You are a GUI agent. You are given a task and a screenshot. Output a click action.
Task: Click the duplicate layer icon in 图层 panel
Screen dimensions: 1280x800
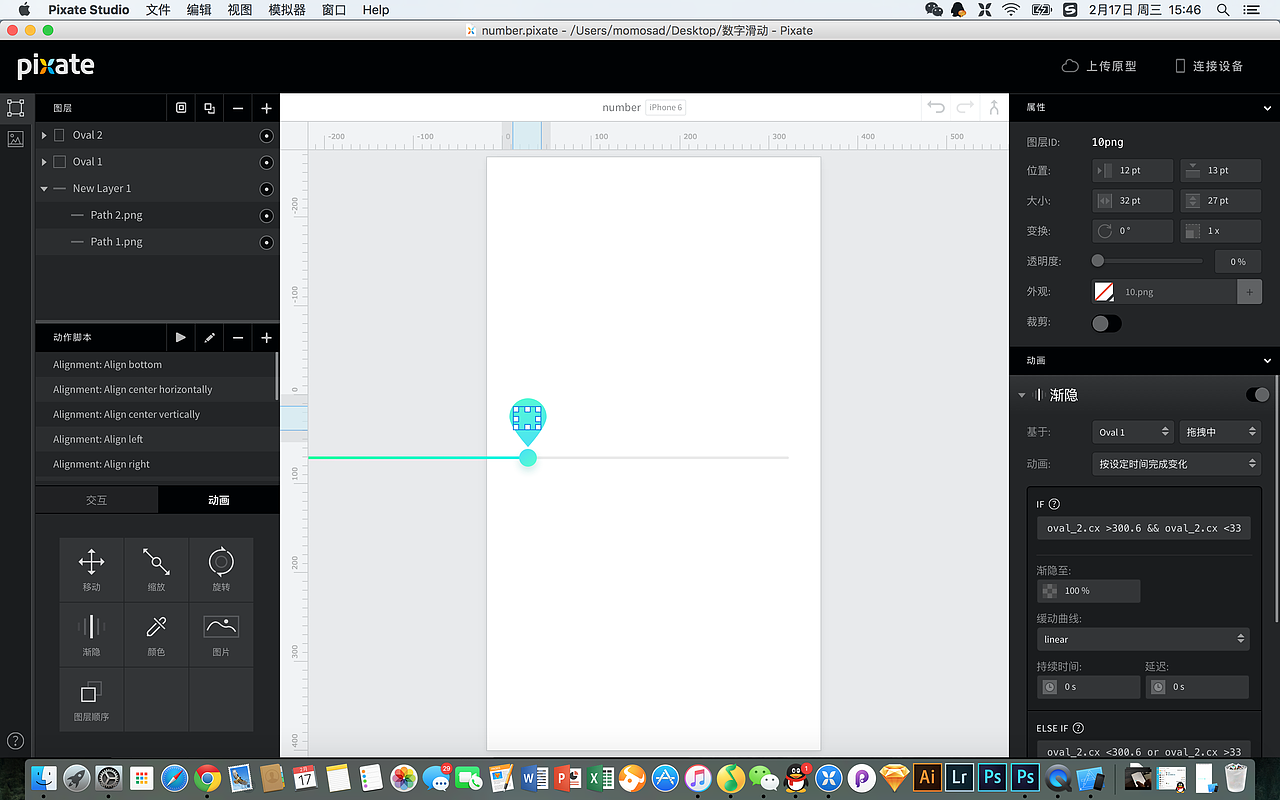(x=209, y=107)
